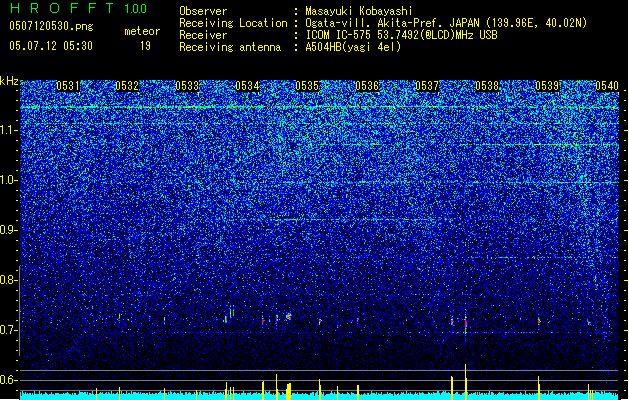Click the 1.1 kHz frequency label
Screen dimensions: 629x400
click(8, 130)
